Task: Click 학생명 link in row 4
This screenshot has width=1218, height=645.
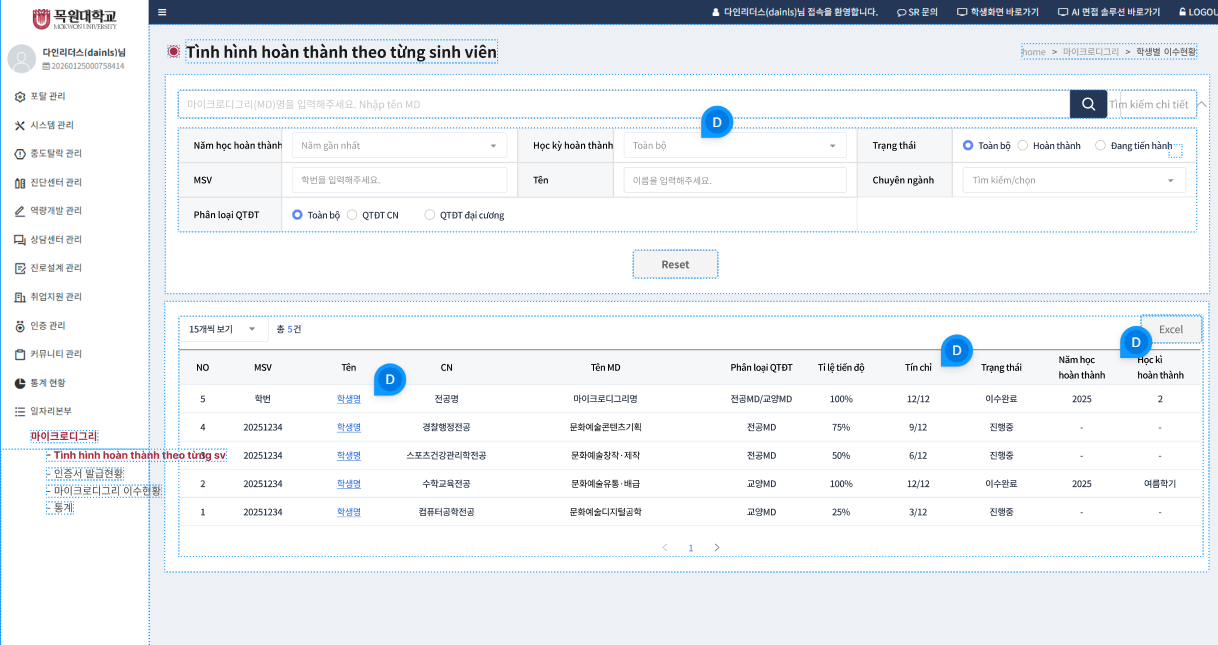Action: coord(348,427)
